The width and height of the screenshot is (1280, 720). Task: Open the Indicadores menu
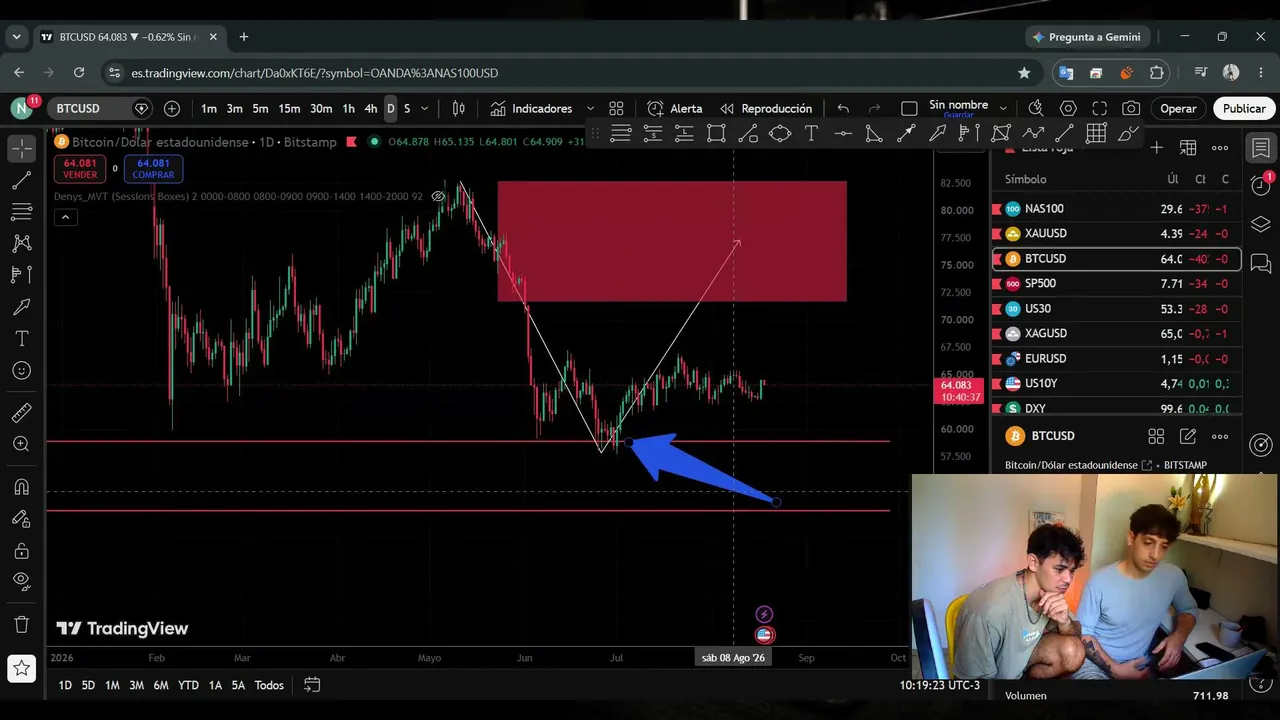pyautogui.click(x=531, y=108)
